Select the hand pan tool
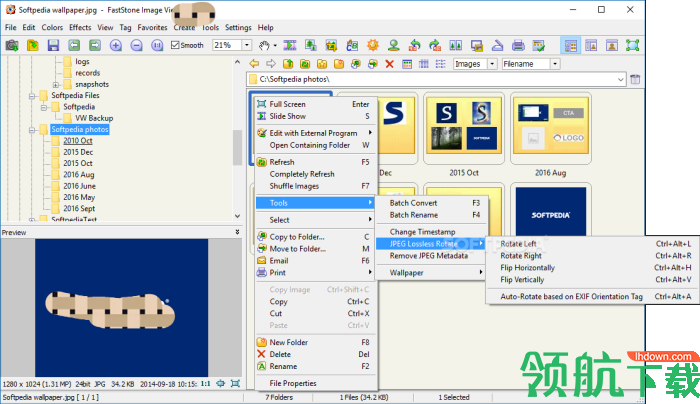700x404 pixels. click(264, 45)
